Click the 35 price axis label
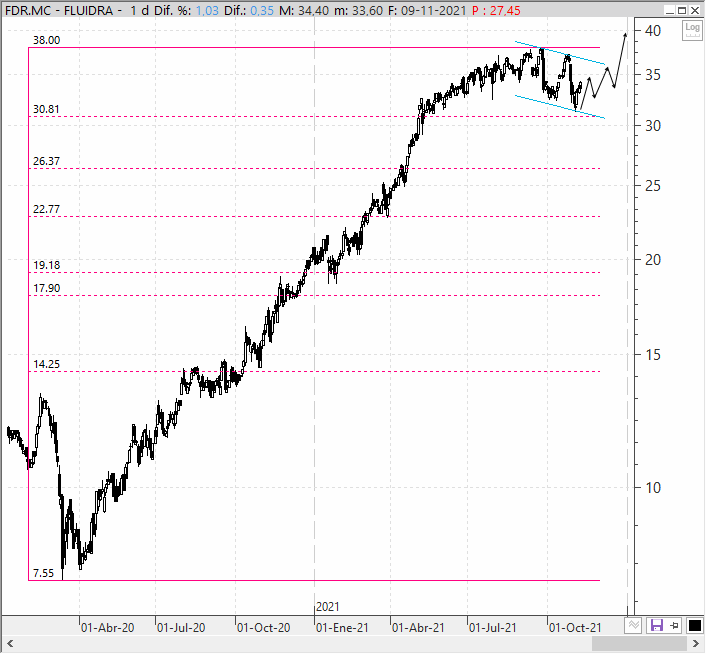Screen dimensions: 706x654 [652, 75]
